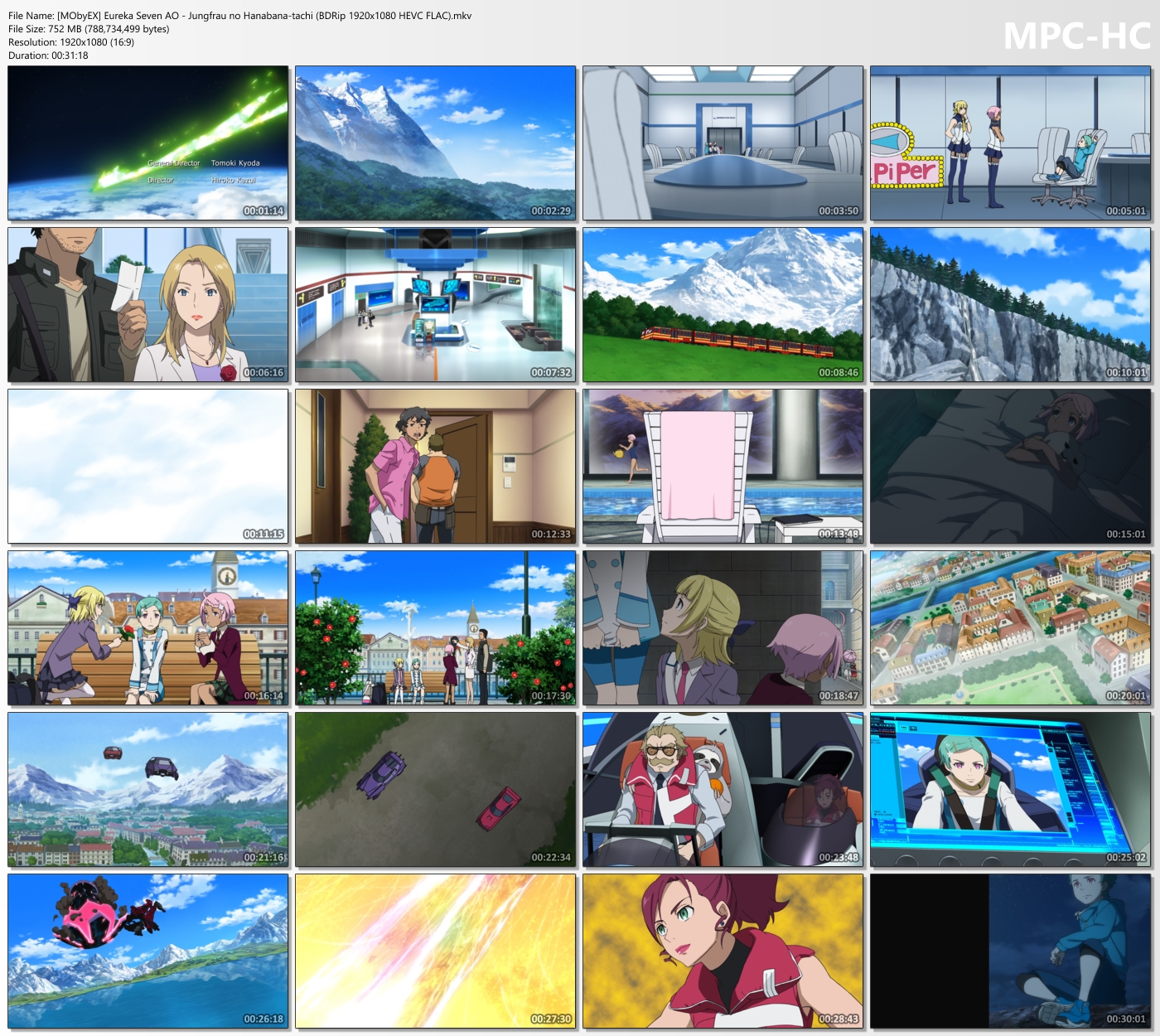
Task: Open the doorway scene thumbnail at 00:12:33
Action: pyautogui.click(x=436, y=466)
